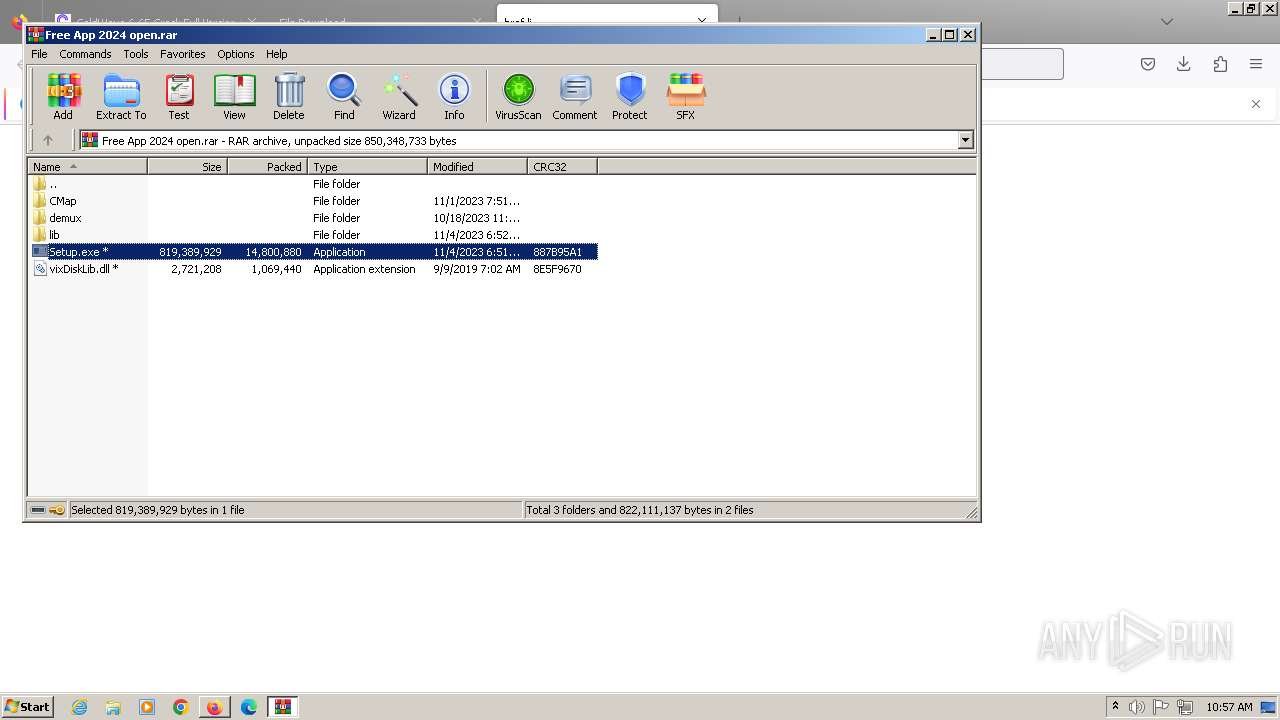Open the Options menu
This screenshot has width=1280, height=720.
236,54
